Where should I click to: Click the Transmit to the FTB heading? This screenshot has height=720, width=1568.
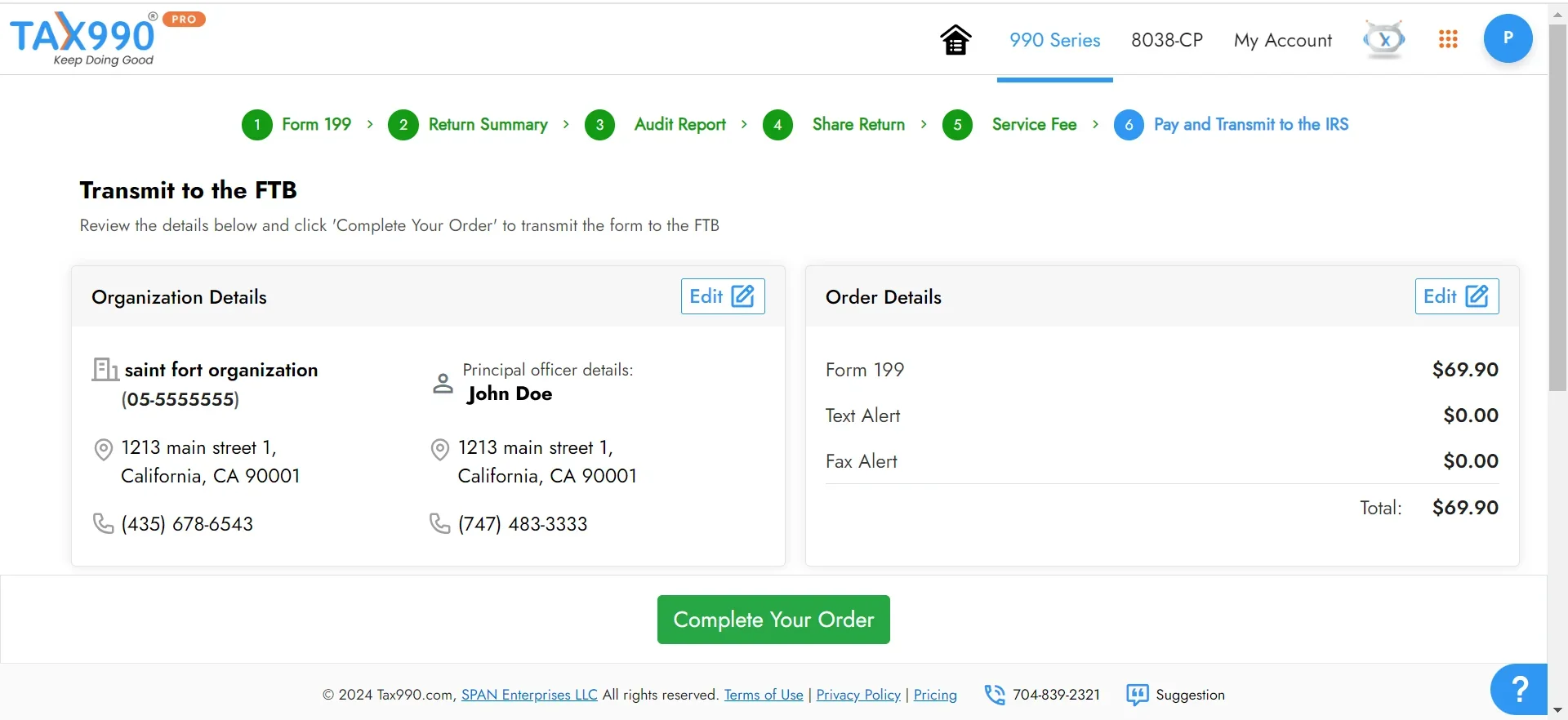click(x=188, y=190)
